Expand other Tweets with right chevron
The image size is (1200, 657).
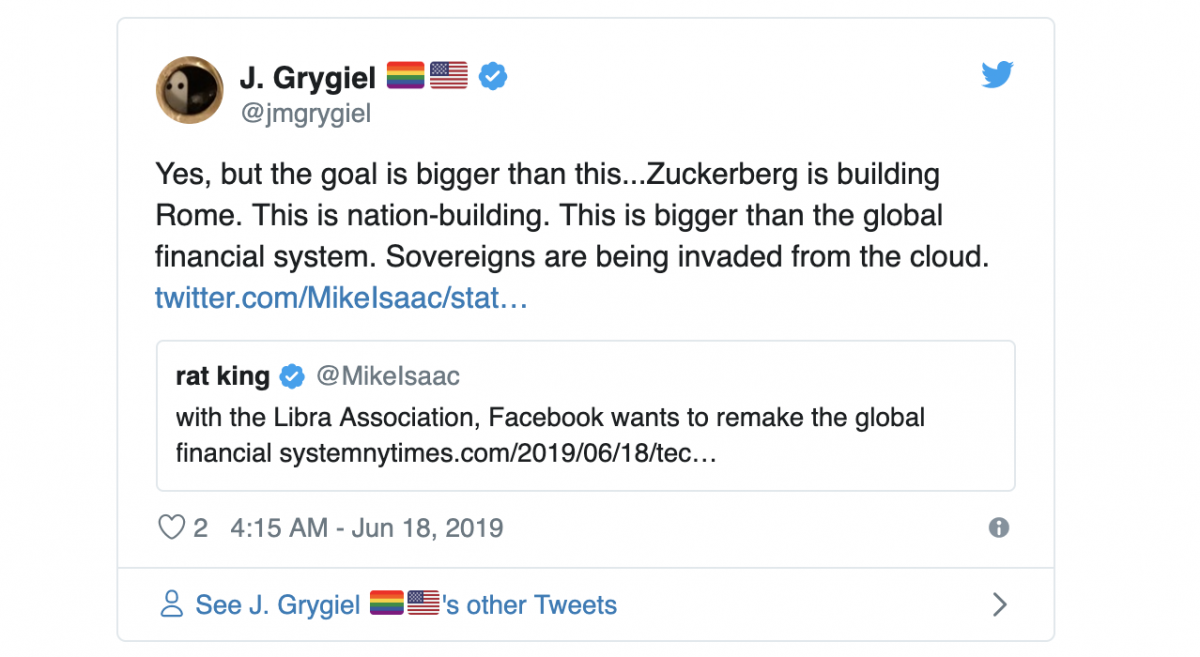[x=998, y=604]
